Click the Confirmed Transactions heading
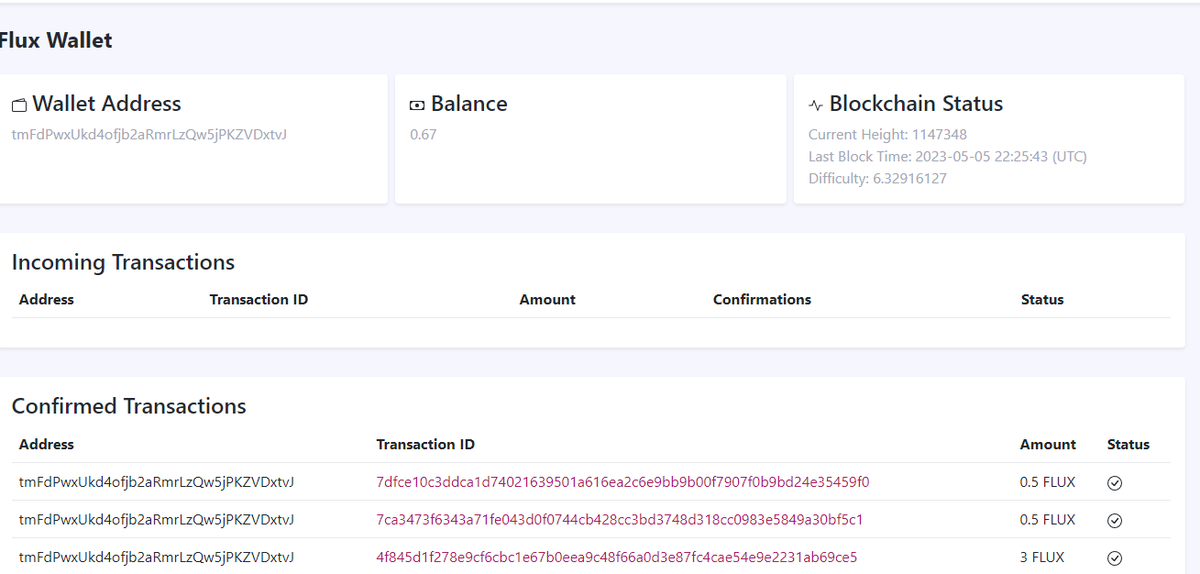The width and height of the screenshot is (1200, 574). (129, 406)
